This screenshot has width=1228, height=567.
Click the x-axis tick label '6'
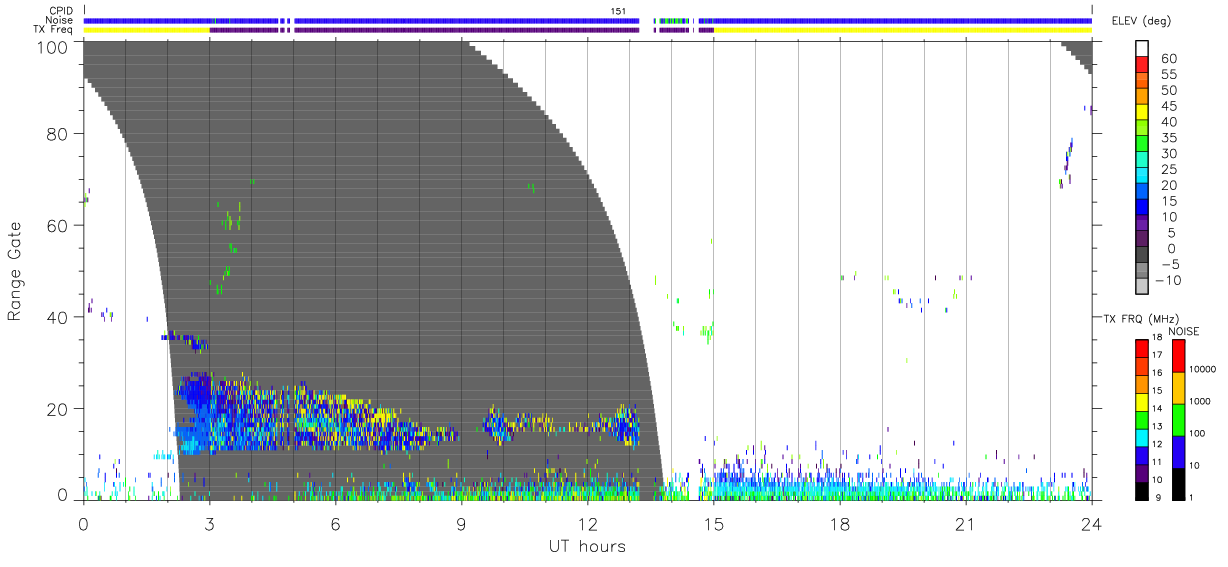[335, 524]
